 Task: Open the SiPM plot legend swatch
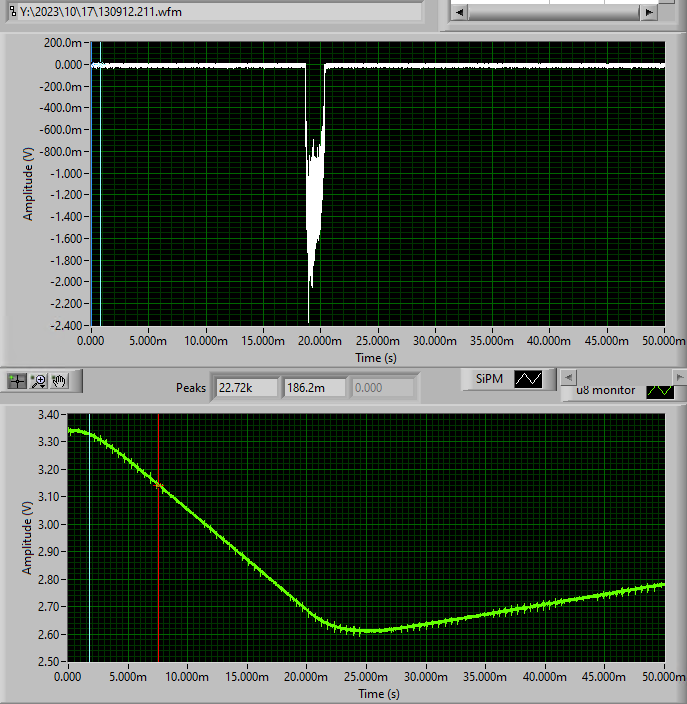[x=528, y=379]
